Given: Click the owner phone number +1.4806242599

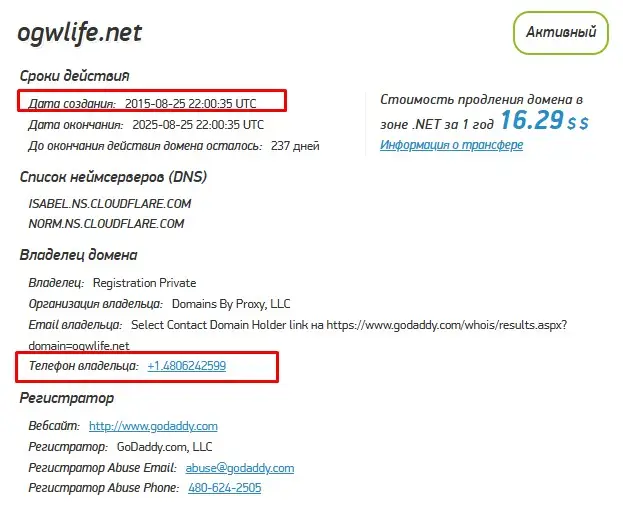Looking at the screenshot, I should [x=186, y=366].
